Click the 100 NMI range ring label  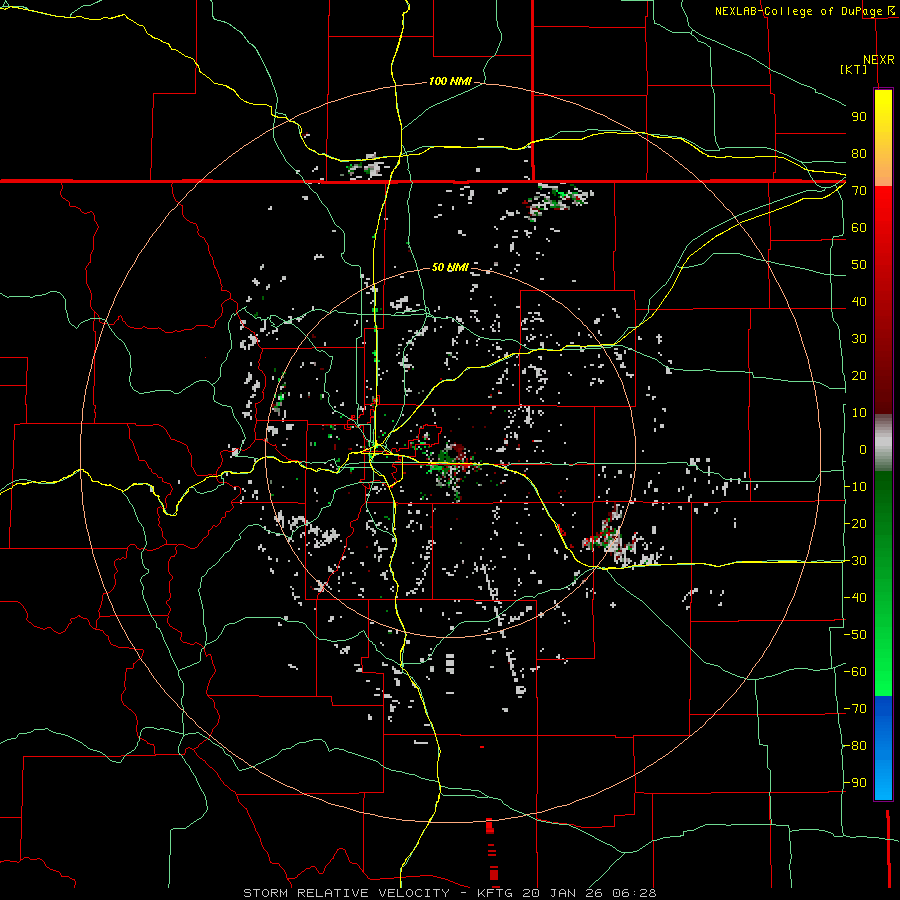pos(450,81)
